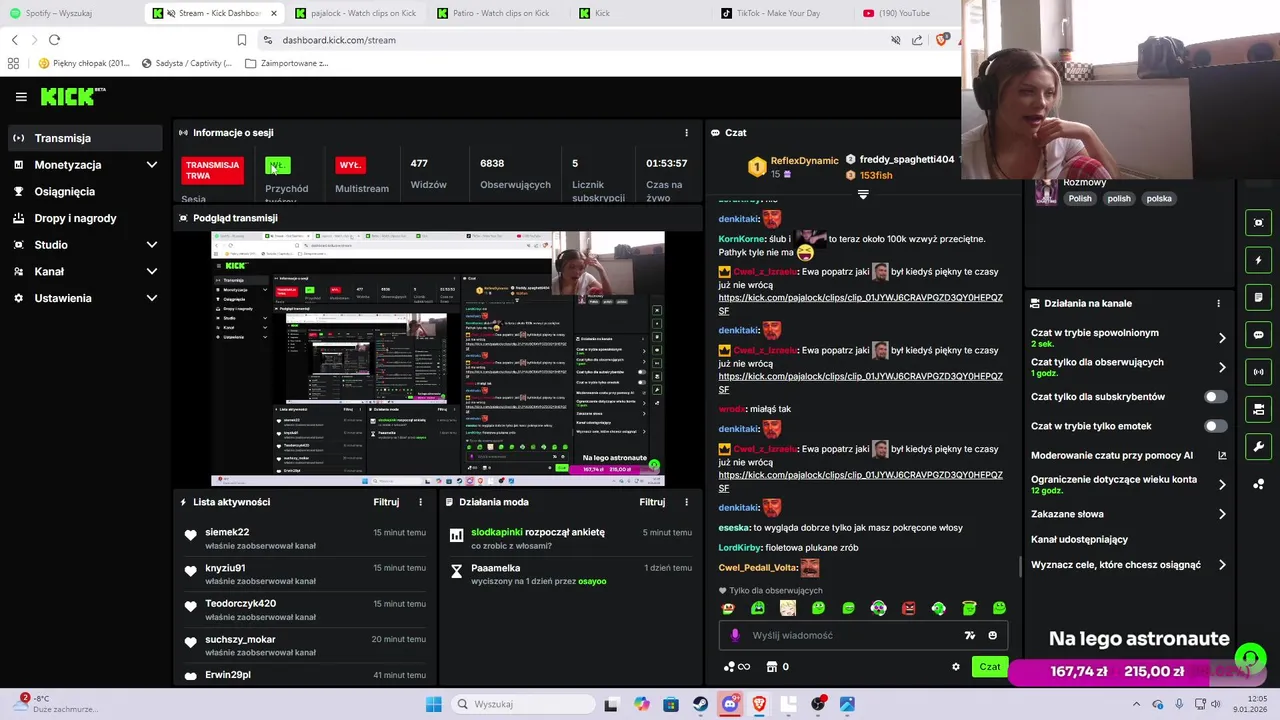1280x720 pixels.
Task: Click the stream preview panel icon in right rail
Action: 1259,223
